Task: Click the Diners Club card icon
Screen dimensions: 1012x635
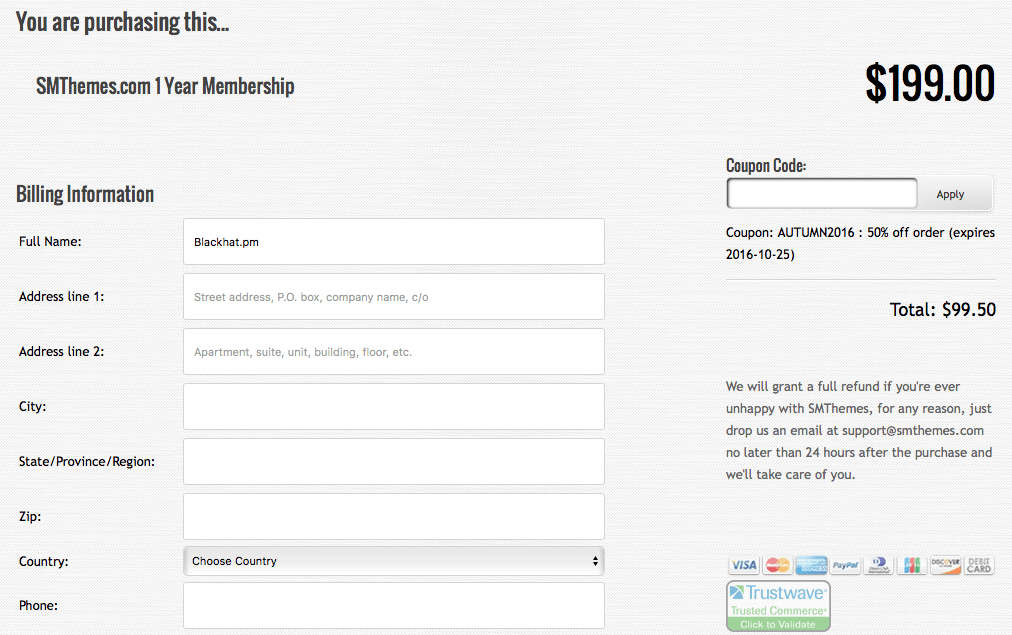Action: click(x=878, y=565)
